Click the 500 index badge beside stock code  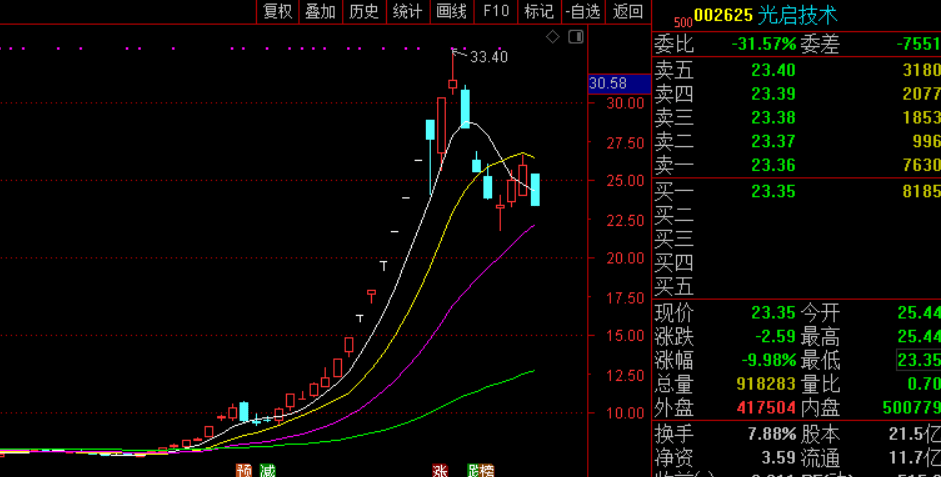(682, 21)
